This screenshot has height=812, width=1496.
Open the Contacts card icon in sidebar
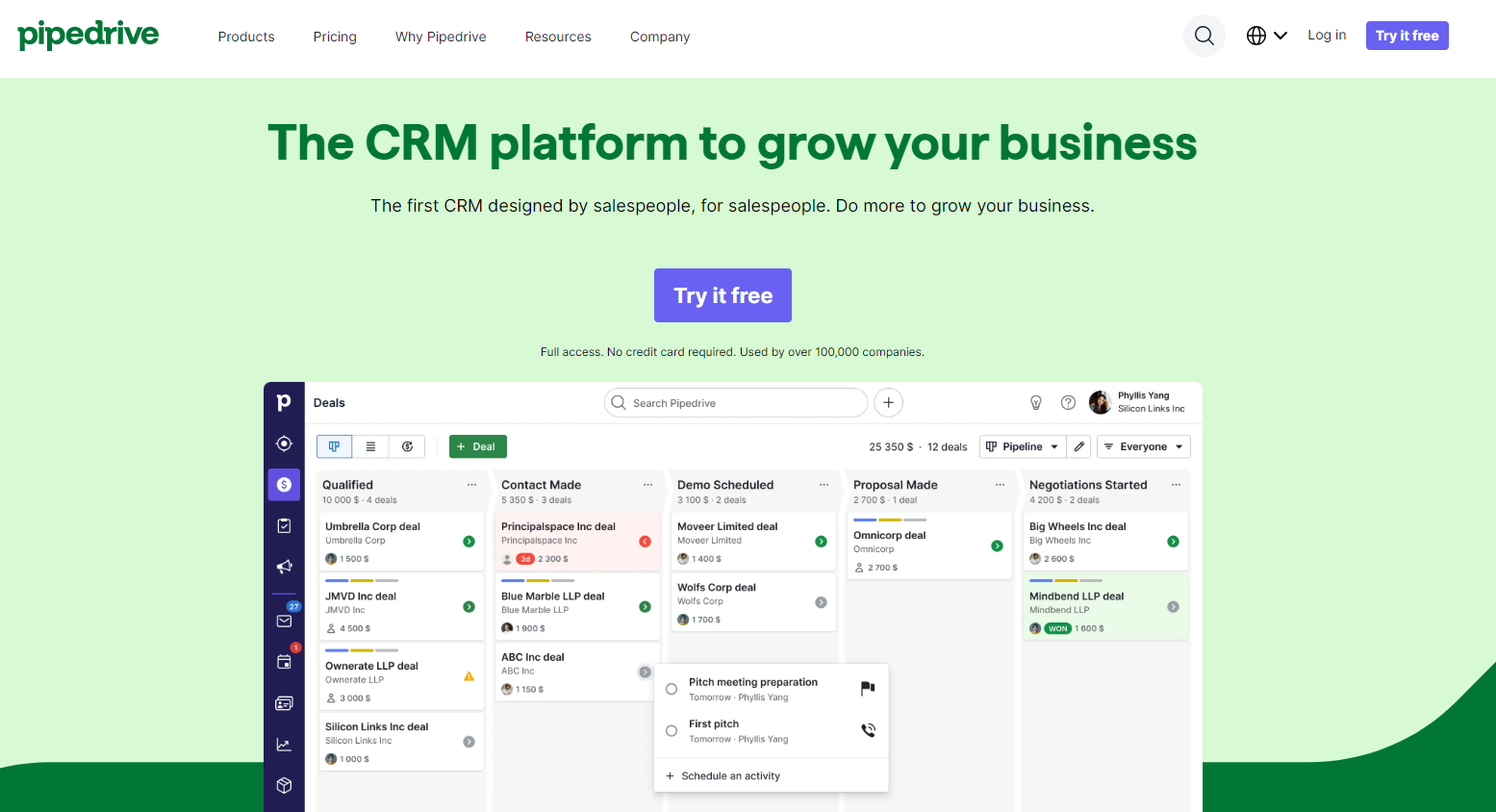(284, 703)
